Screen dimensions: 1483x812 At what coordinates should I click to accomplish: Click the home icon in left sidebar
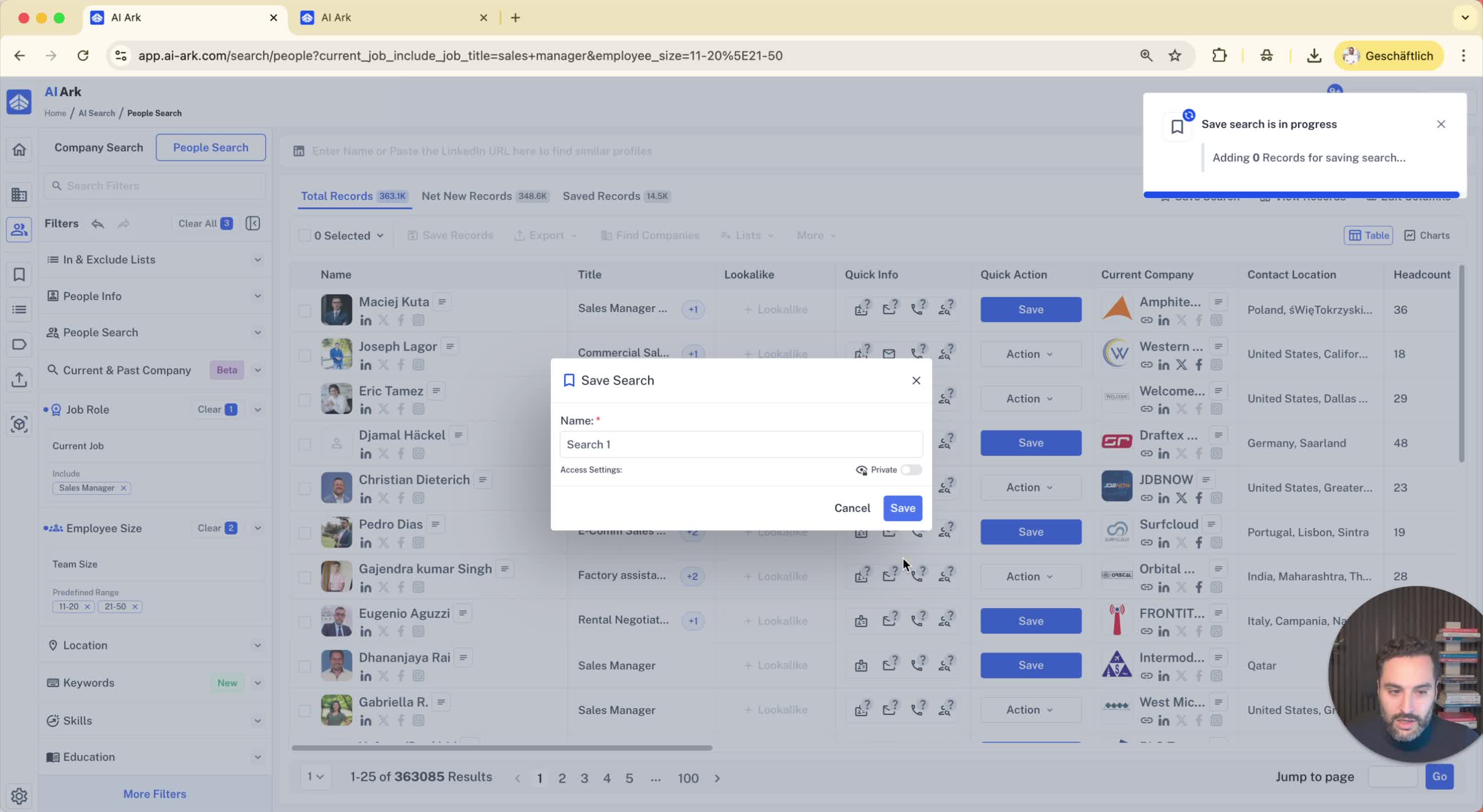[19, 150]
